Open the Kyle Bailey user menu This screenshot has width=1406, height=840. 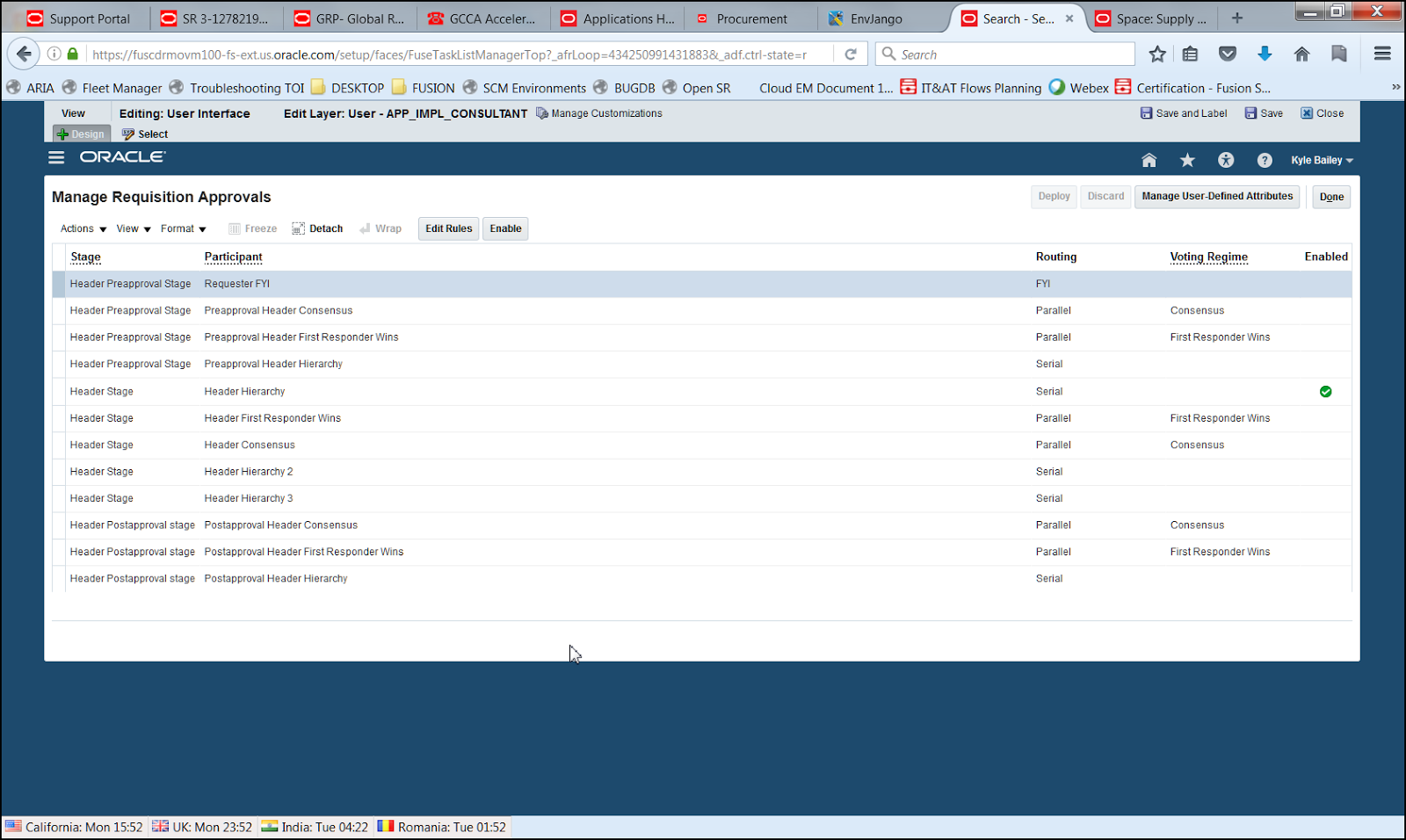1323,160
